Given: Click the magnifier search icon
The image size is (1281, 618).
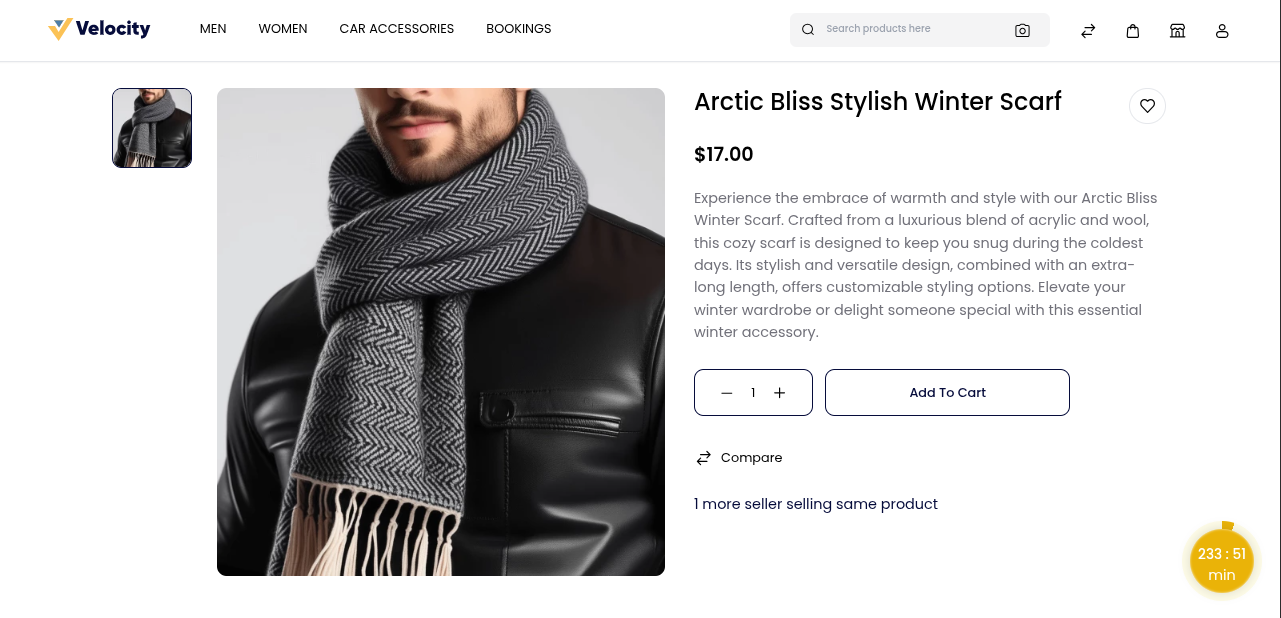Looking at the screenshot, I should click(x=808, y=30).
